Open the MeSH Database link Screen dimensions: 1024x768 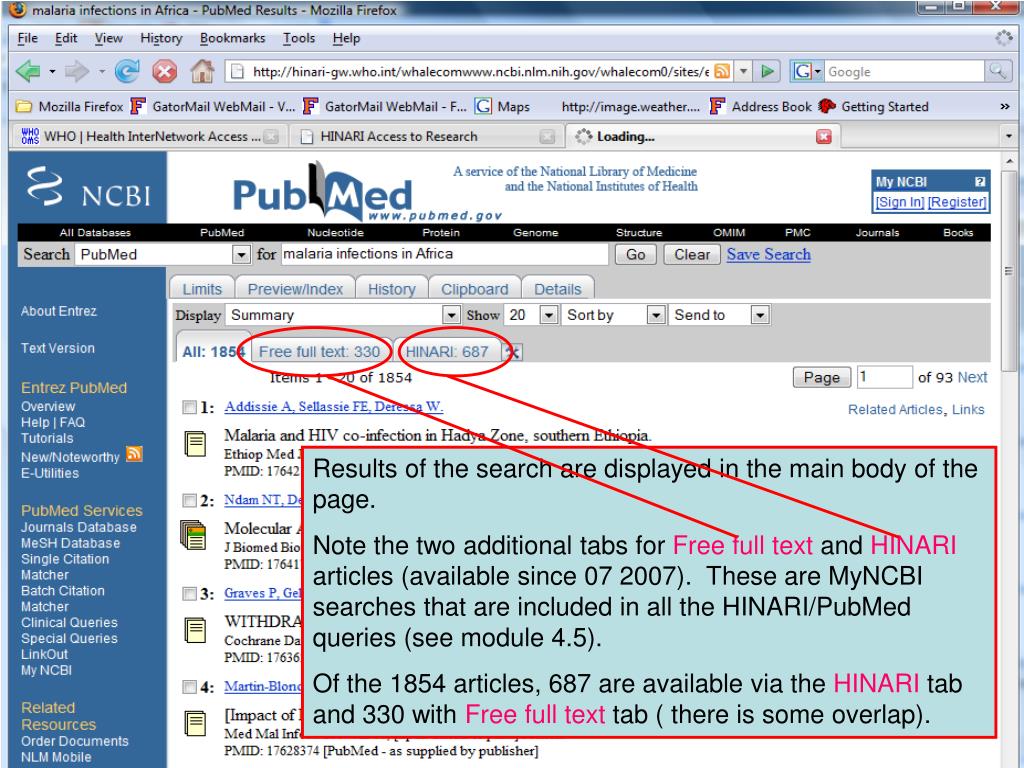click(x=71, y=543)
